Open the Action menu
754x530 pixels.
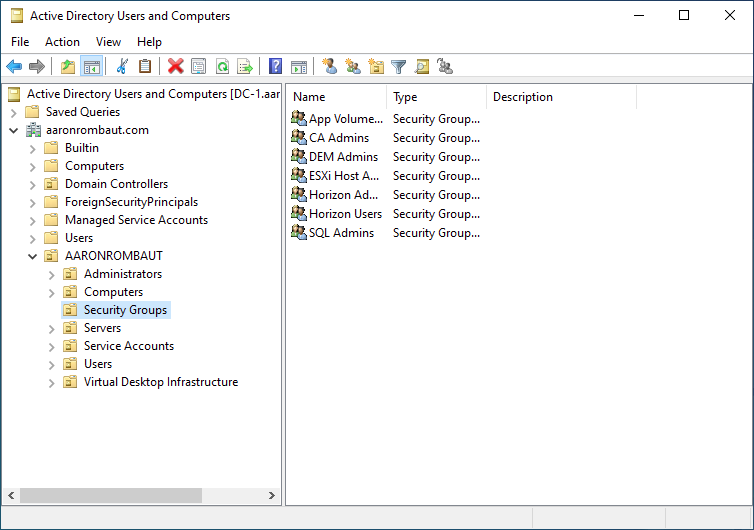click(x=62, y=42)
